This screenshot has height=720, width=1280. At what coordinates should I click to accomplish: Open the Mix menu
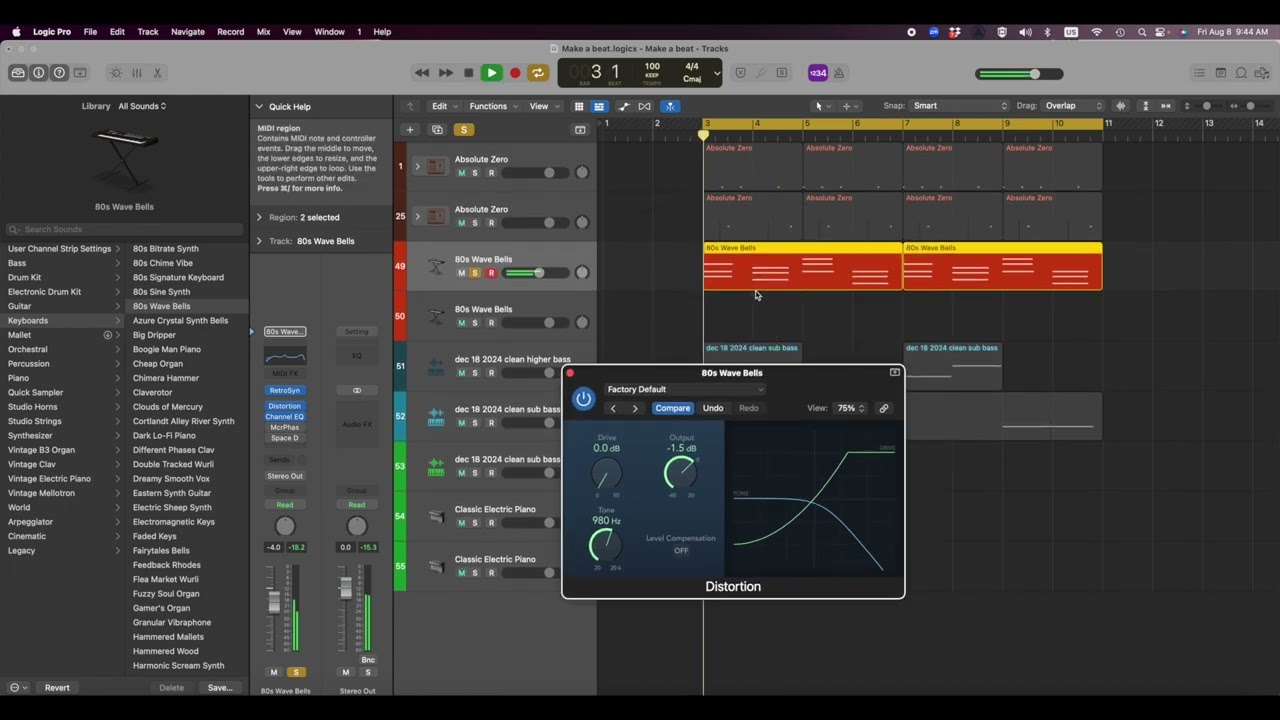(x=263, y=32)
